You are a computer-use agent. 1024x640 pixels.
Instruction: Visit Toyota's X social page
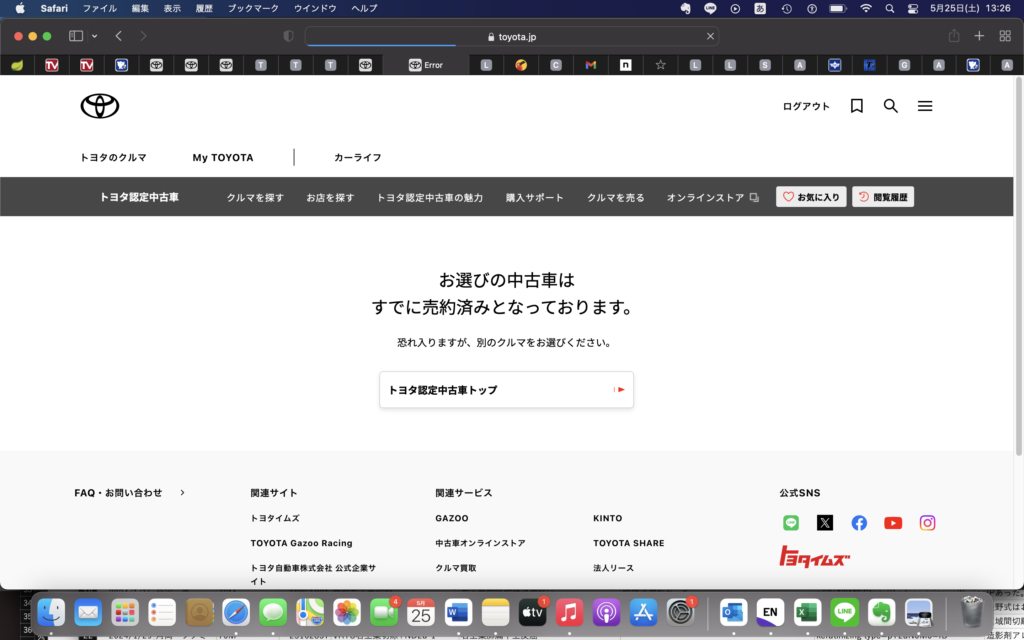(825, 523)
